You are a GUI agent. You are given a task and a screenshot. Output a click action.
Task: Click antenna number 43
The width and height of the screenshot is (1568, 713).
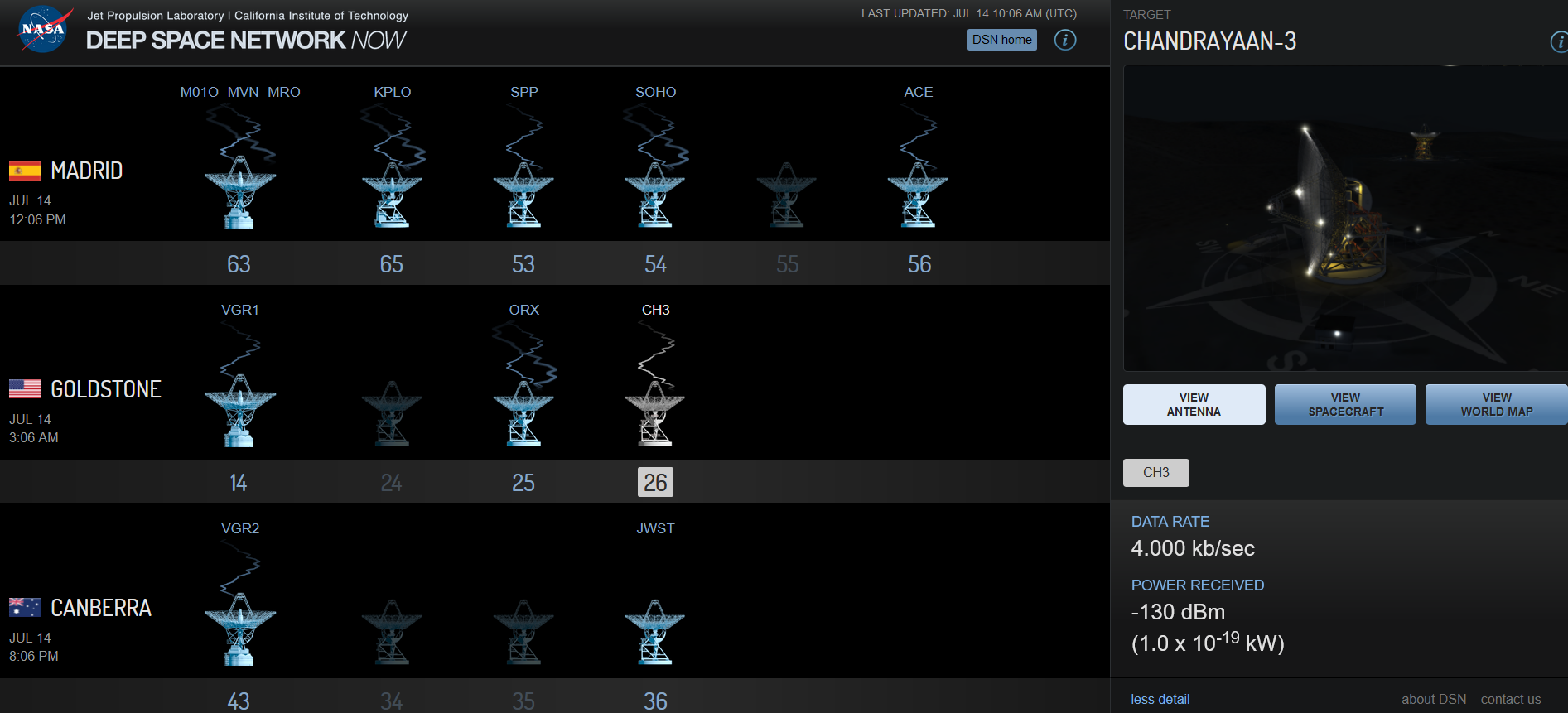coord(239,701)
